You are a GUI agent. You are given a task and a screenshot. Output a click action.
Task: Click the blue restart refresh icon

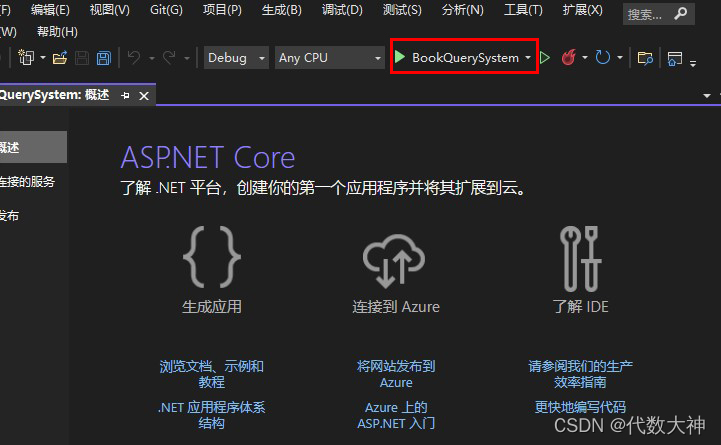point(603,57)
